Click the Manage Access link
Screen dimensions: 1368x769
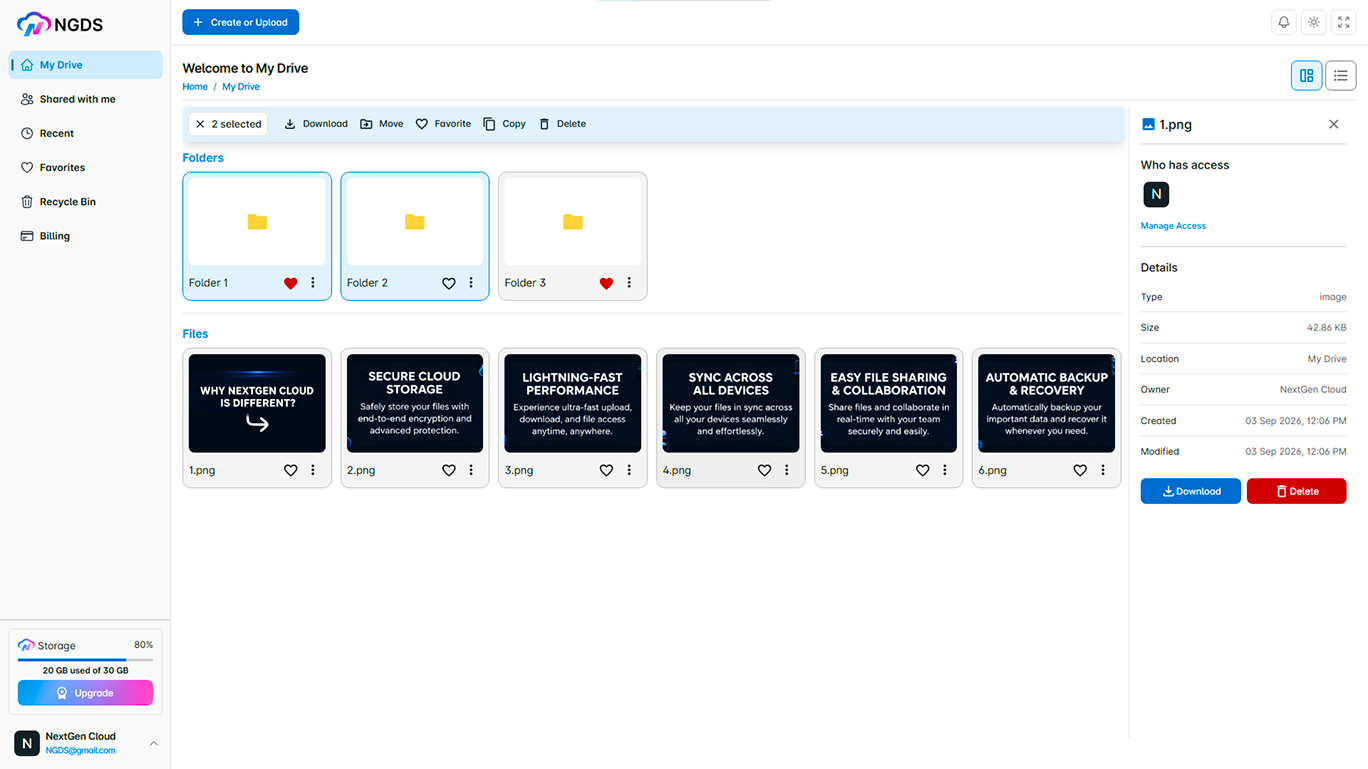1173,226
